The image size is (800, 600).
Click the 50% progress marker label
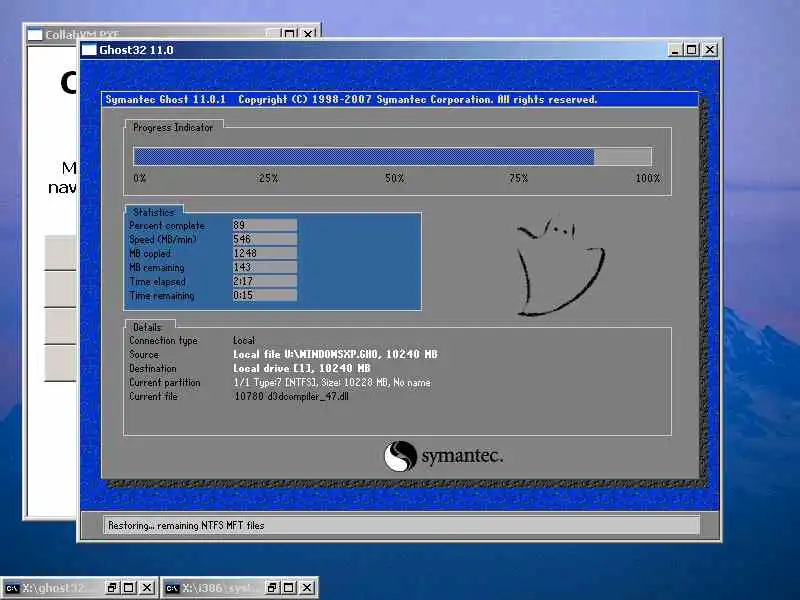coord(394,178)
